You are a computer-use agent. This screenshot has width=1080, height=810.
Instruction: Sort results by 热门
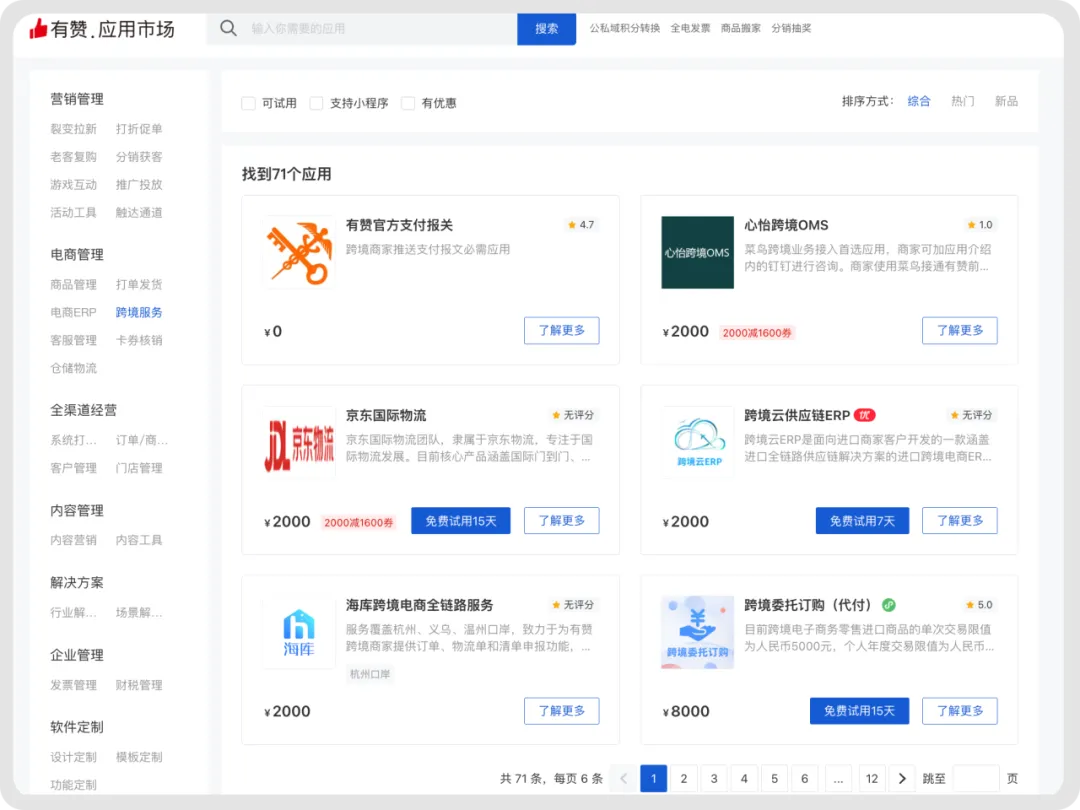(x=962, y=101)
